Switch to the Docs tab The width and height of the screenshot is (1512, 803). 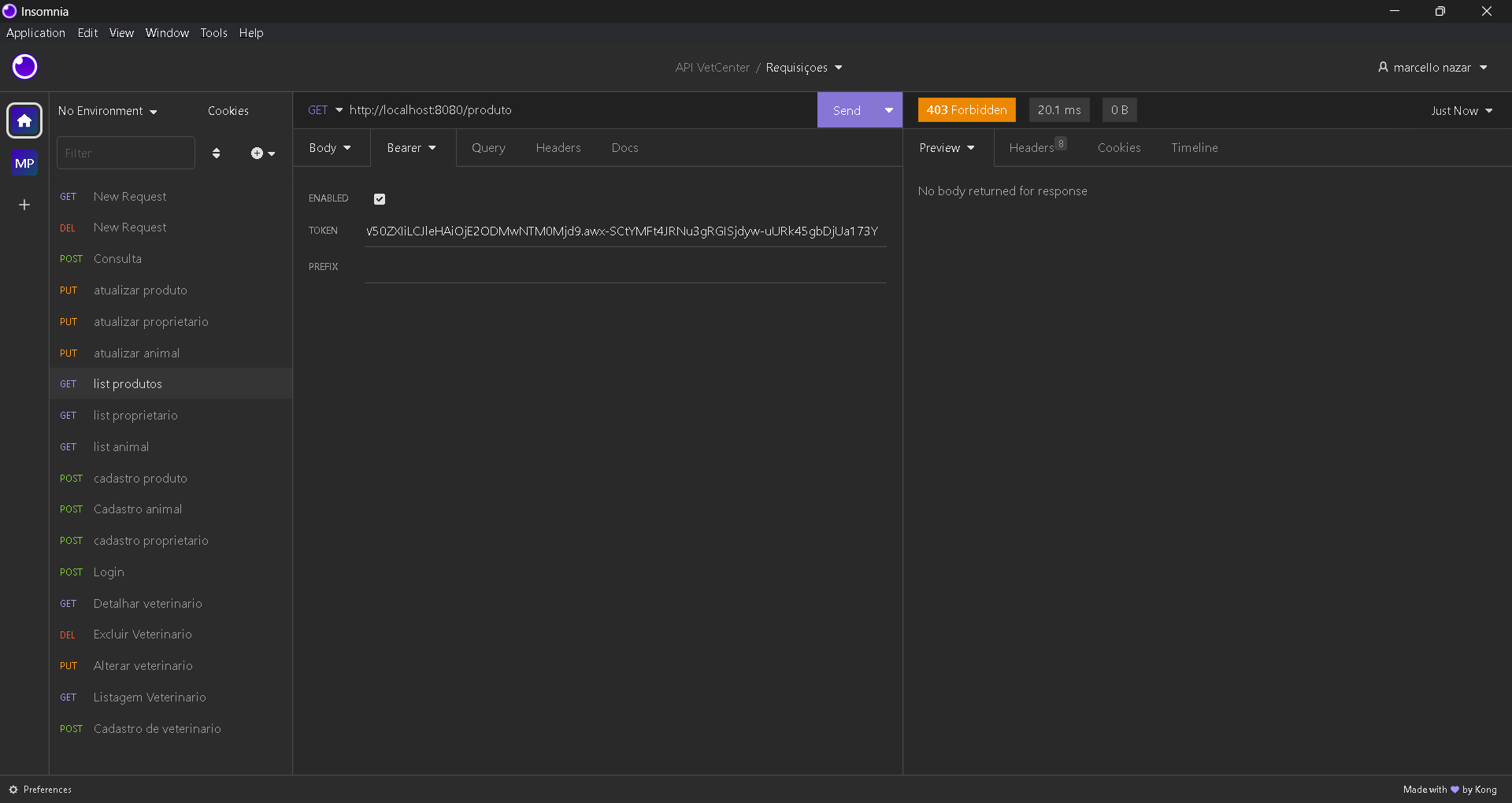(624, 148)
